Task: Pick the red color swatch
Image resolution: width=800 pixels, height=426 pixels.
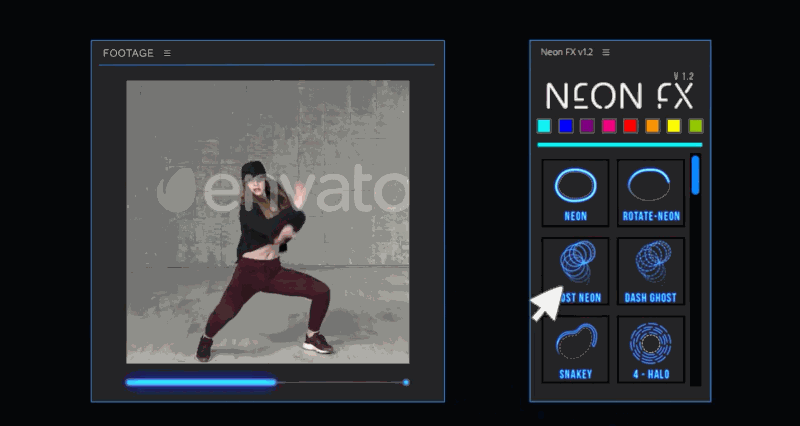Action: point(630,126)
